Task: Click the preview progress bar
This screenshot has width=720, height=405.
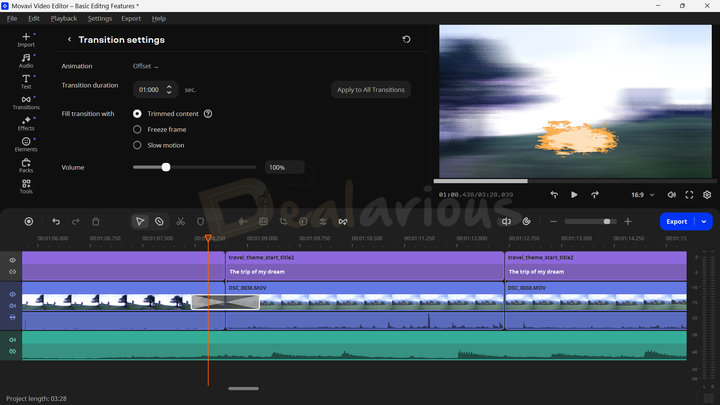Action: pyautogui.click(x=573, y=181)
